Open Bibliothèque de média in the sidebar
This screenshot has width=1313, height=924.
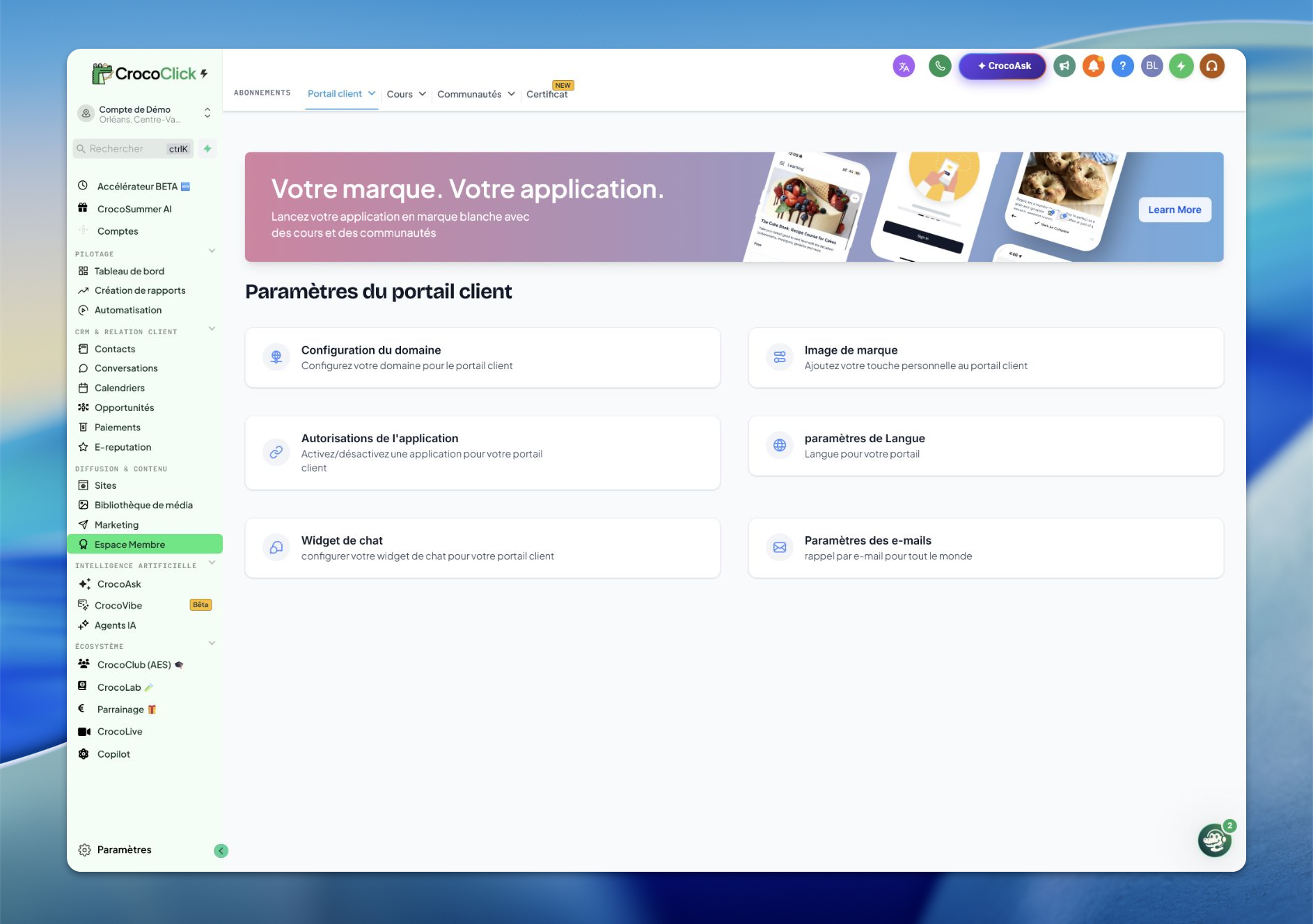[x=143, y=506]
